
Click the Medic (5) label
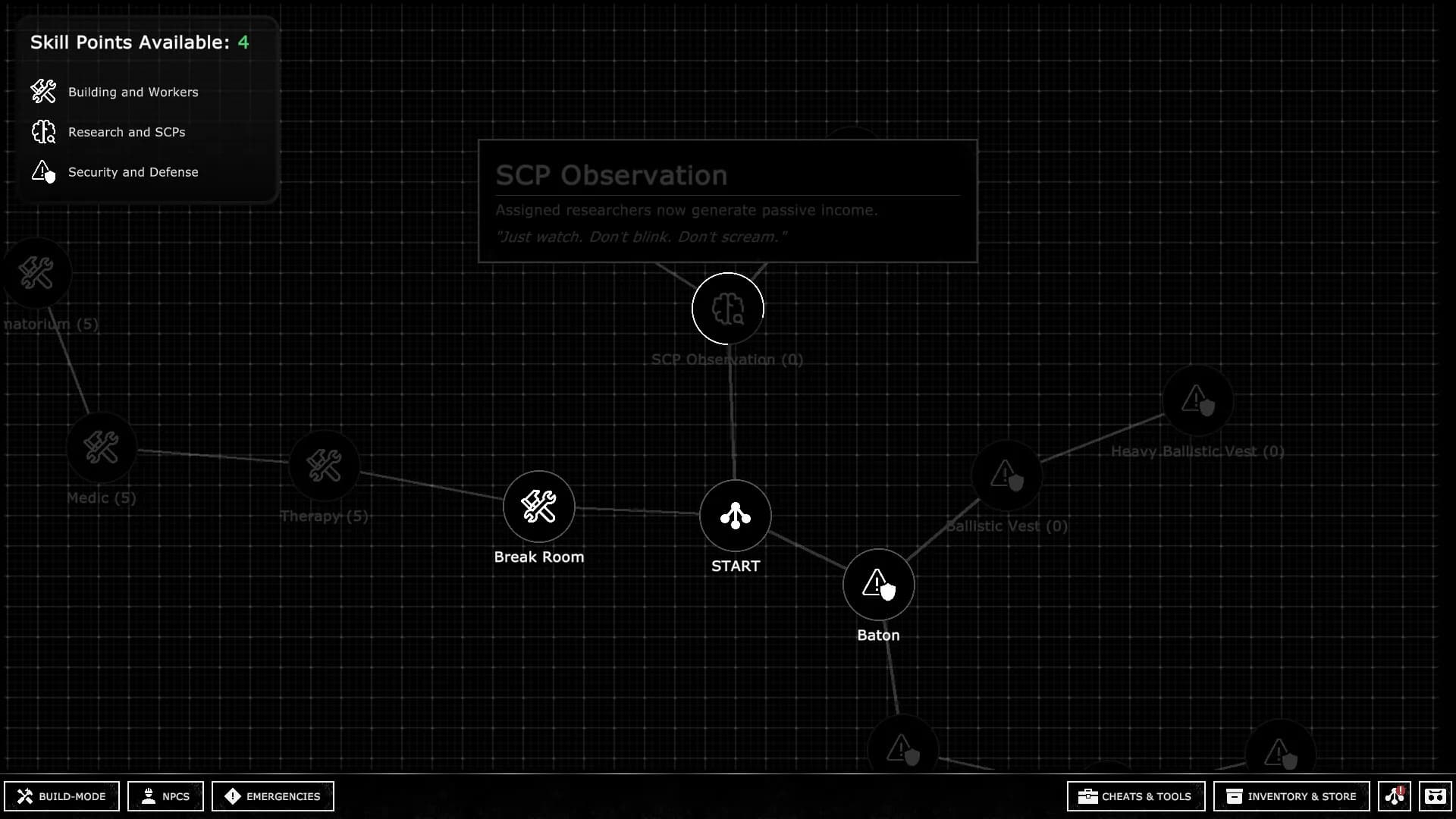(102, 498)
